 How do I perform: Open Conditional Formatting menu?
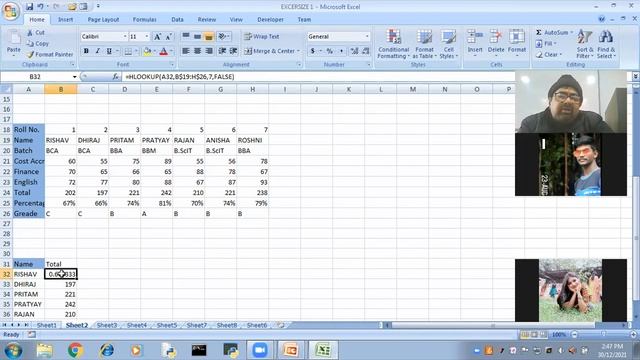(393, 44)
